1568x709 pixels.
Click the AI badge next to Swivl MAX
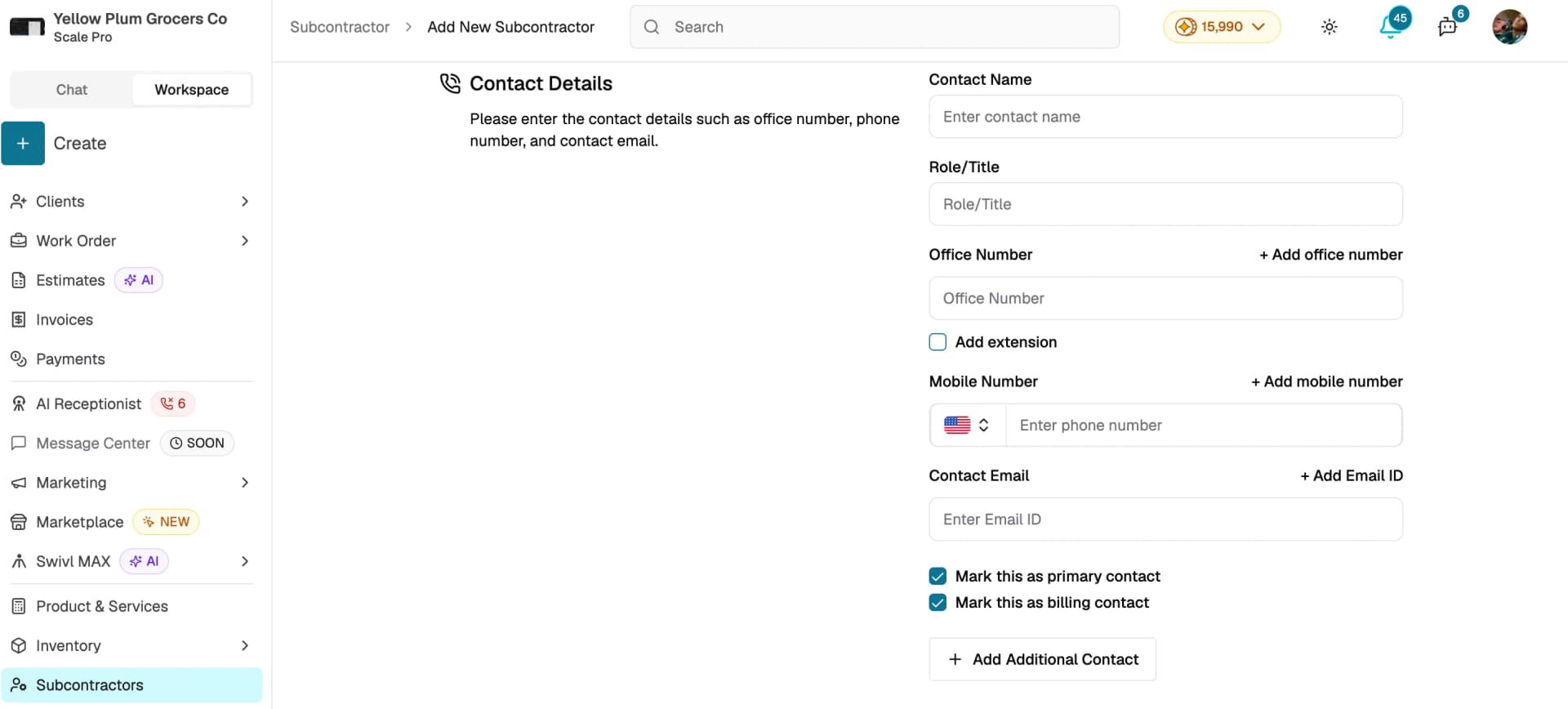click(x=144, y=561)
